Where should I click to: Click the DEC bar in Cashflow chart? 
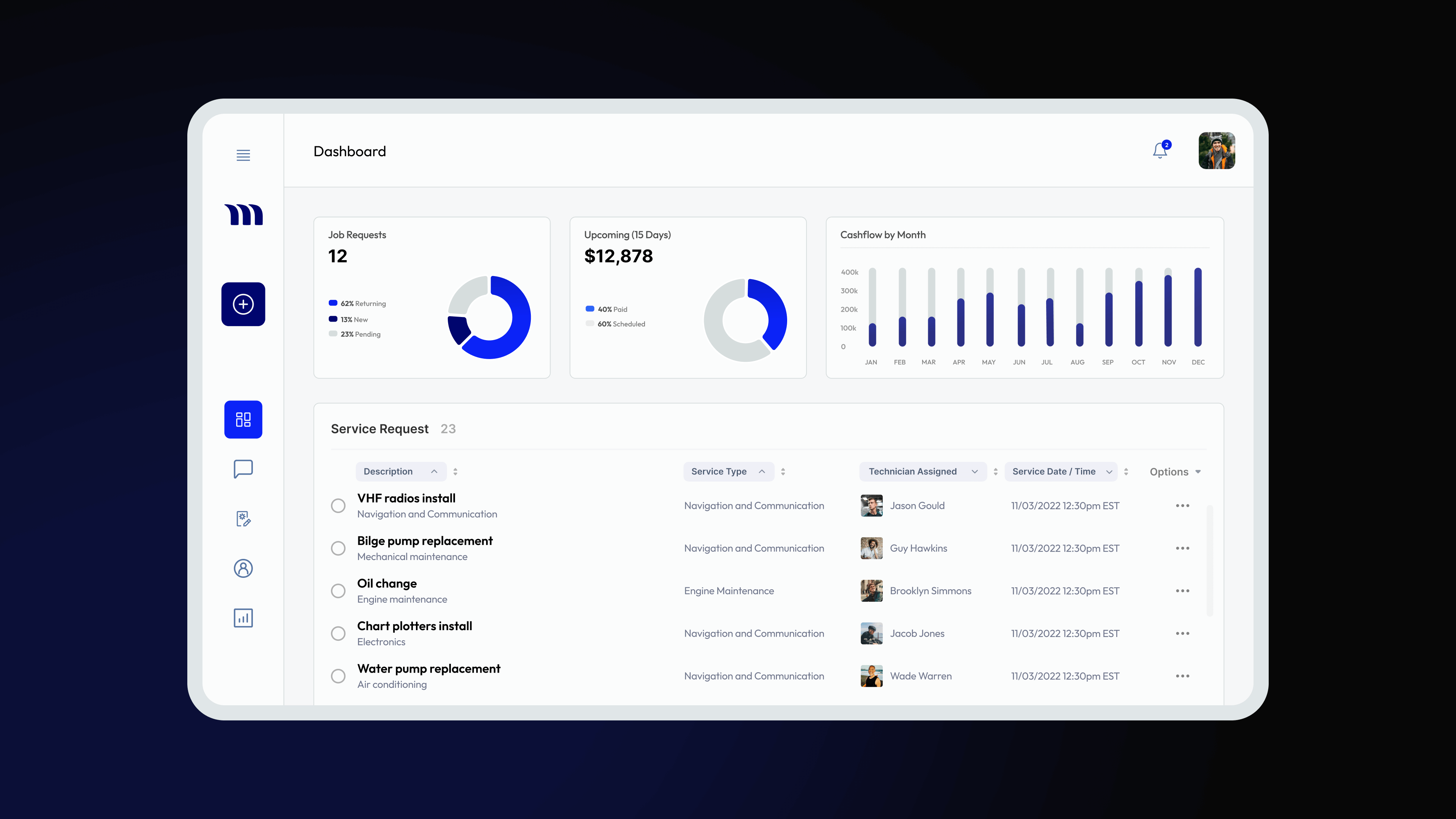click(x=1198, y=308)
